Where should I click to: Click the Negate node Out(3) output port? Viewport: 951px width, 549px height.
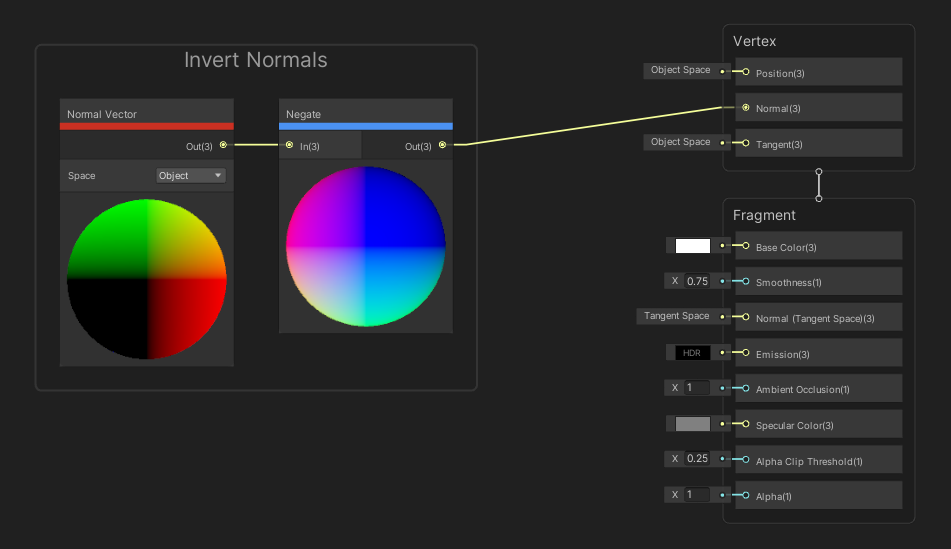tap(442, 145)
